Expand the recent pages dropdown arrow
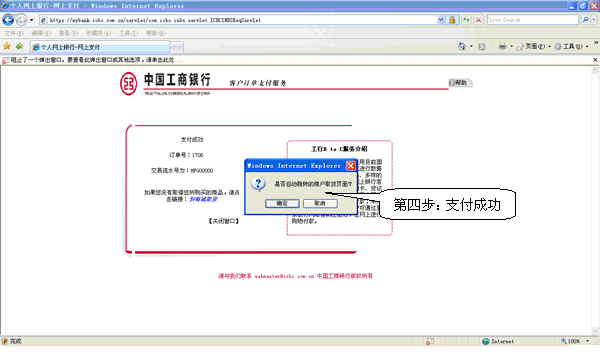The width and height of the screenshot is (600, 360). click(x=32, y=20)
